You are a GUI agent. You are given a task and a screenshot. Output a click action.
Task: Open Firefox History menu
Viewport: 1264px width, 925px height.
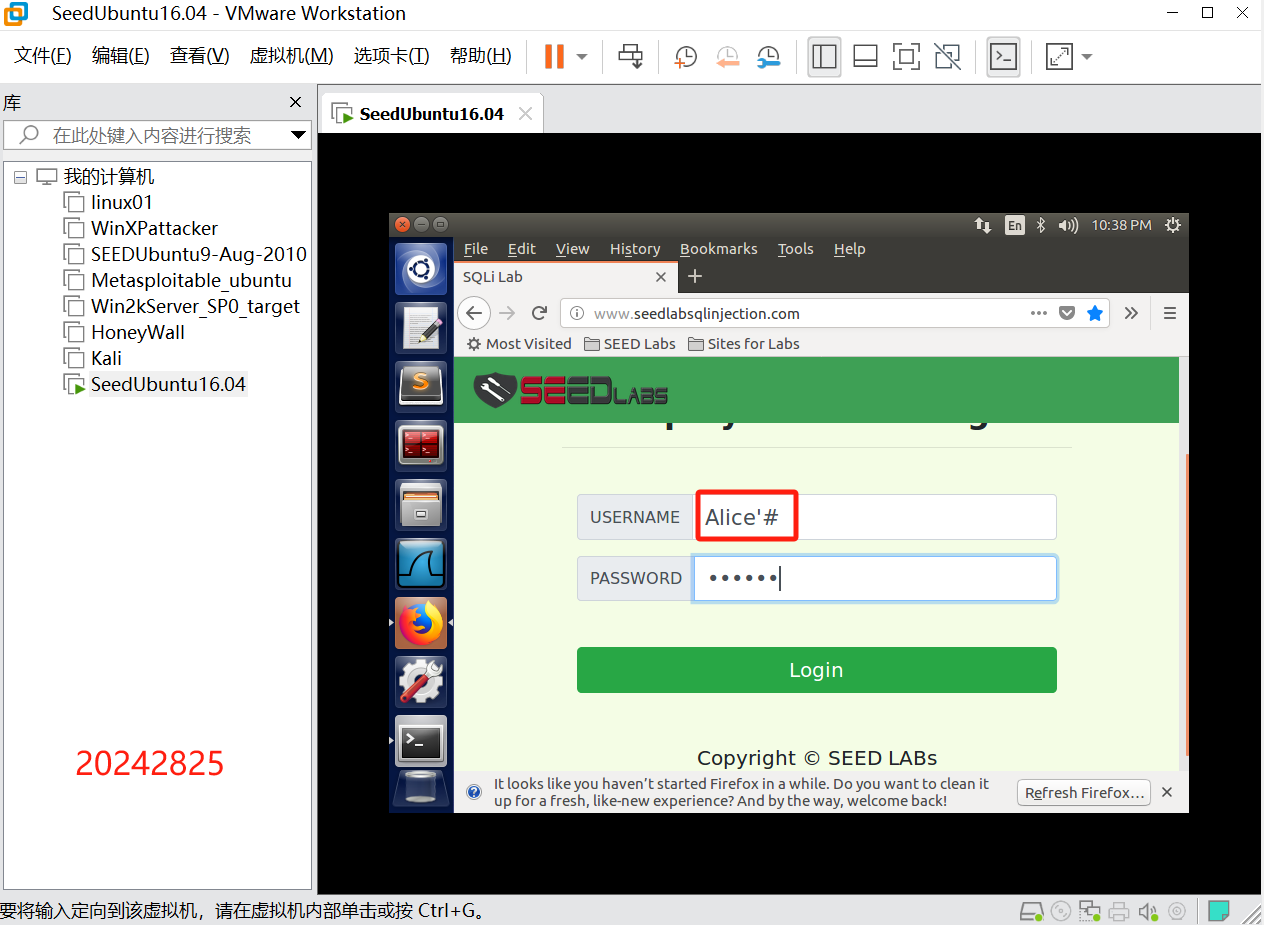(635, 249)
